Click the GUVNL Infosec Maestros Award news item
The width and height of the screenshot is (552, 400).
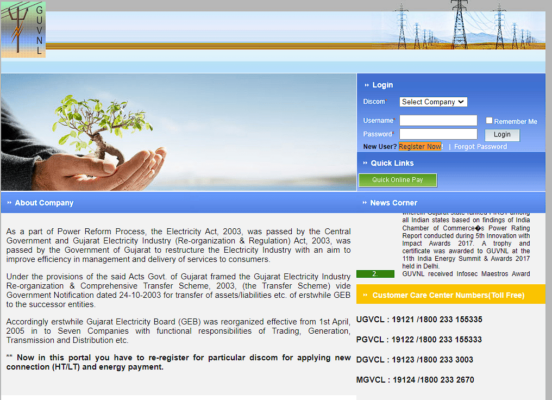pos(466,274)
